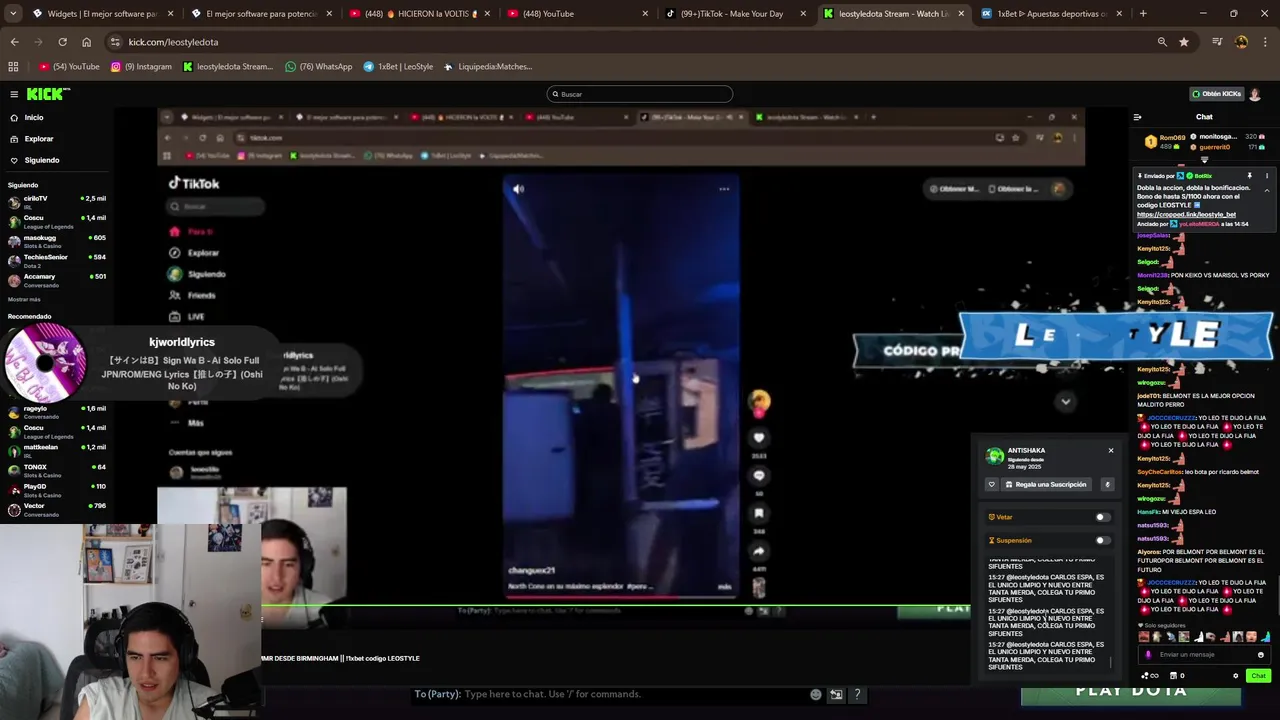Click the ANTISHAKA message history scrollbar
The width and height of the screenshot is (1280, 720).
[x=1110, y=661]
